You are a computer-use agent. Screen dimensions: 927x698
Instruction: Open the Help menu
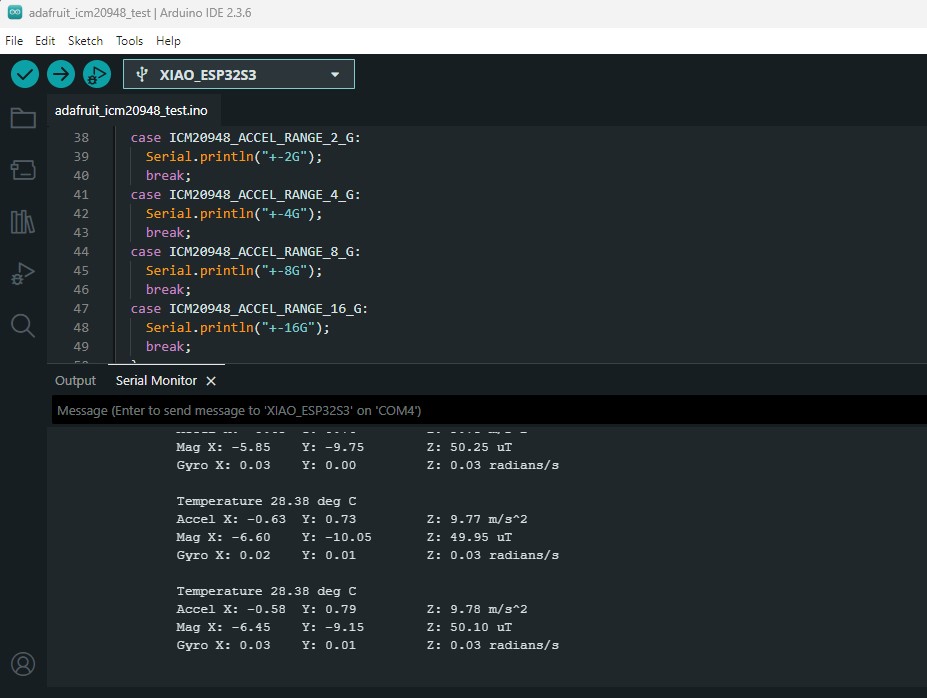pyautogui.click(x=168, y=41)
